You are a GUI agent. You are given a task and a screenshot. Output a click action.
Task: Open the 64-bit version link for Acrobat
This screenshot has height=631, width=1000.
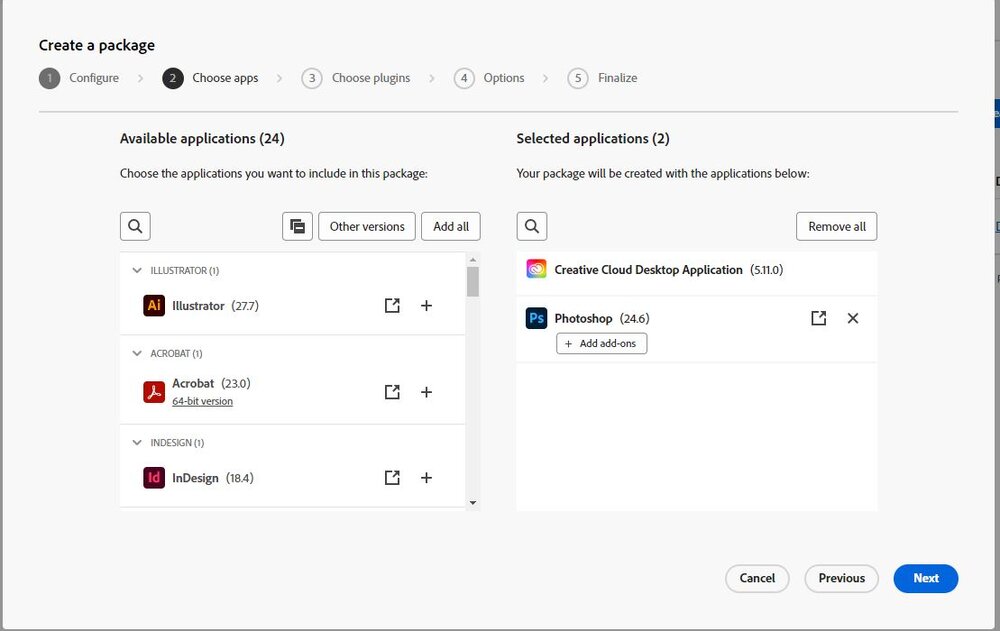(202, 401)
